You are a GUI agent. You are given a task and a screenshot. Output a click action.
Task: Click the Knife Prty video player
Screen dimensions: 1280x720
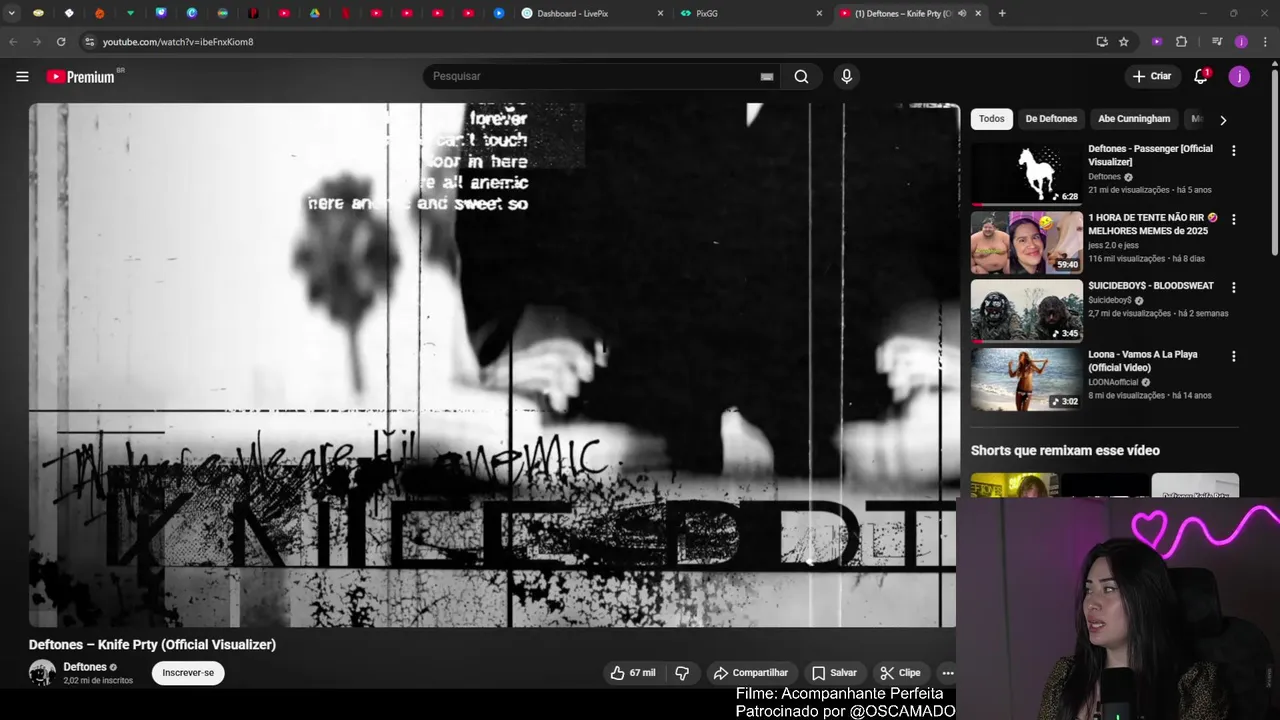[x=494, y=365]
